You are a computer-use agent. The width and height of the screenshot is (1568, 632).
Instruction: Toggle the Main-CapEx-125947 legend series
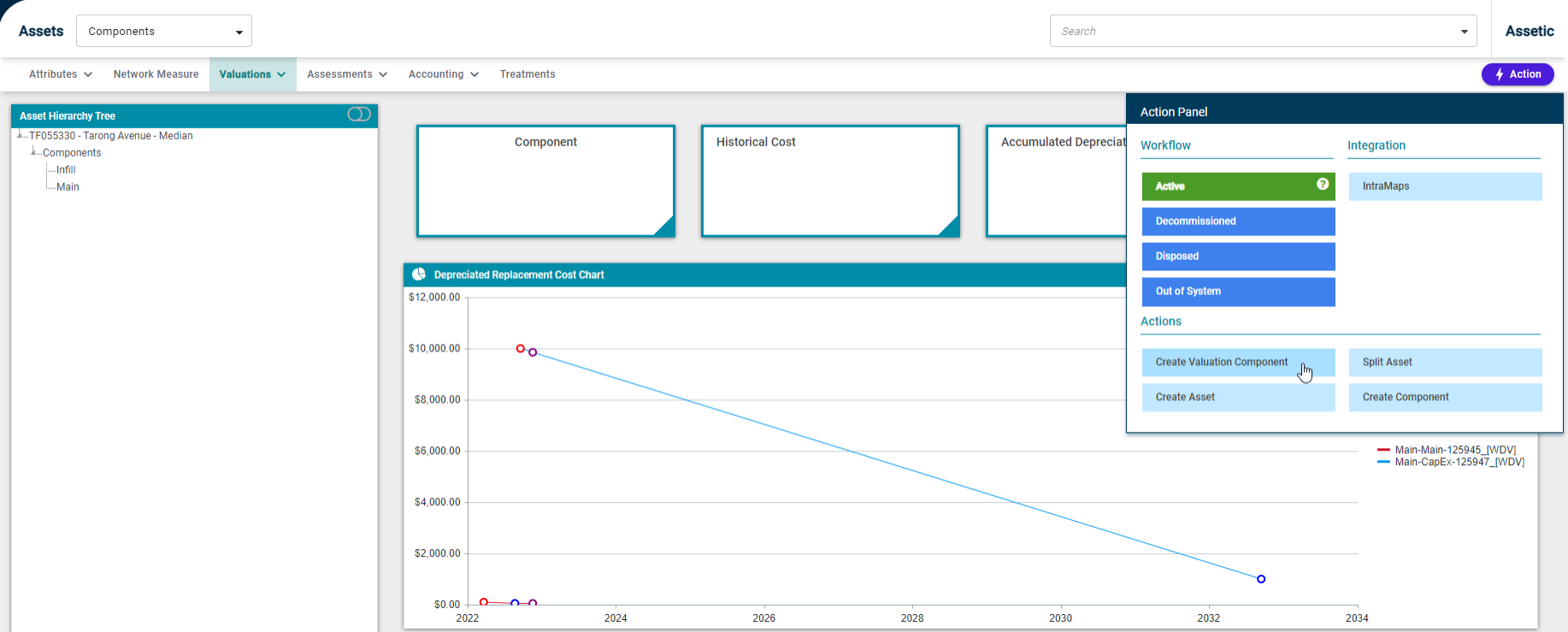tap(1459, 462)
